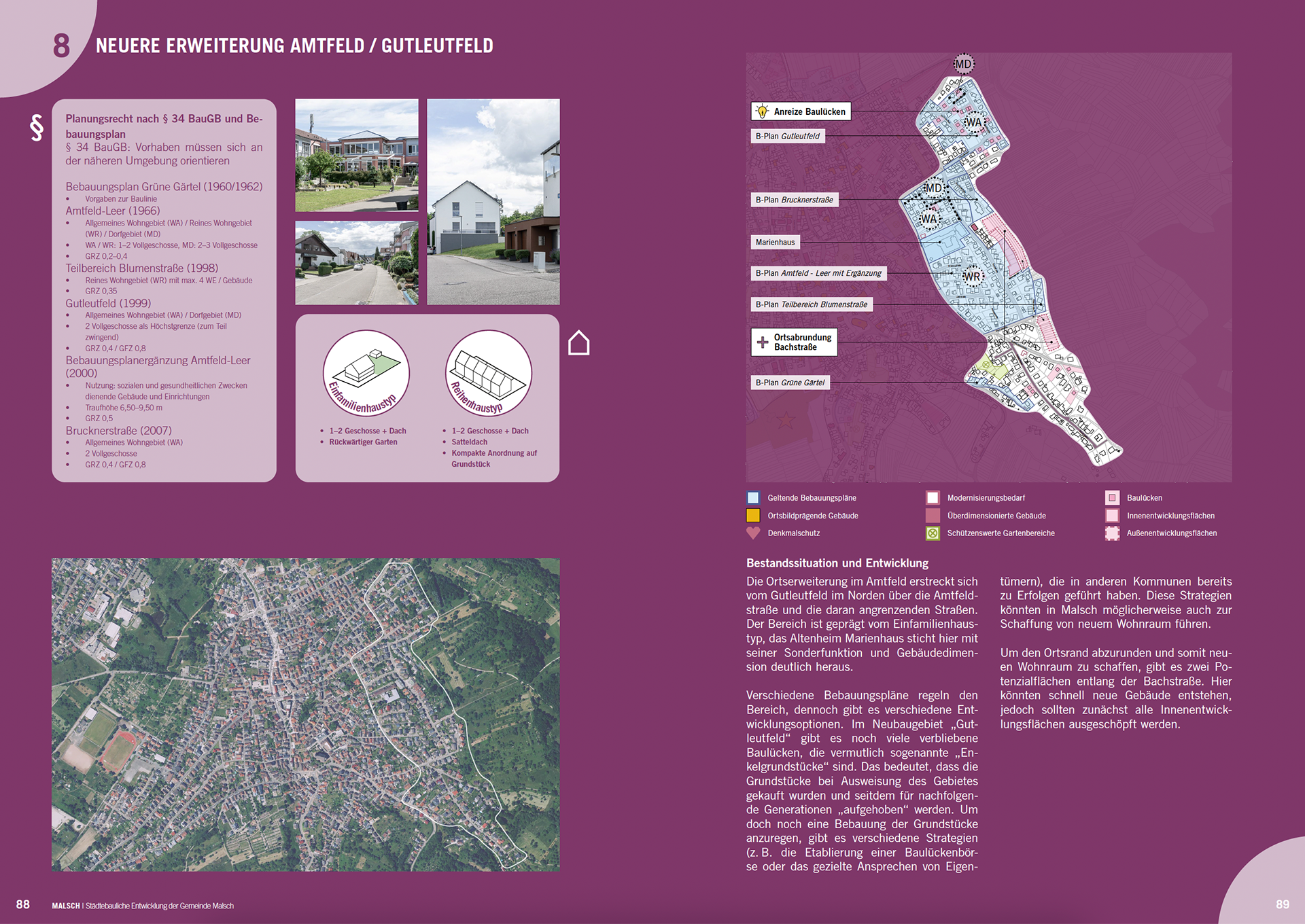Click the plus icon beside Ortsabrundung Bachstraße
1305x924 pixels.
coord(763,342)
